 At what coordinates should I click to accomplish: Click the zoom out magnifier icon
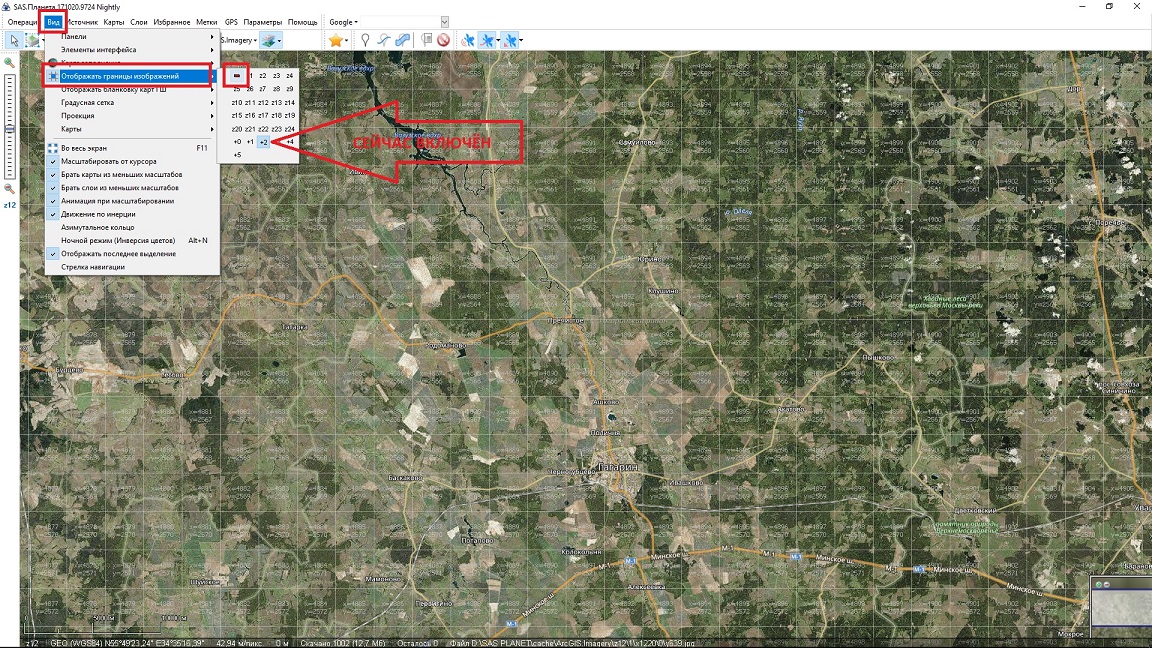pyautogui.click(x=9, y=188)
